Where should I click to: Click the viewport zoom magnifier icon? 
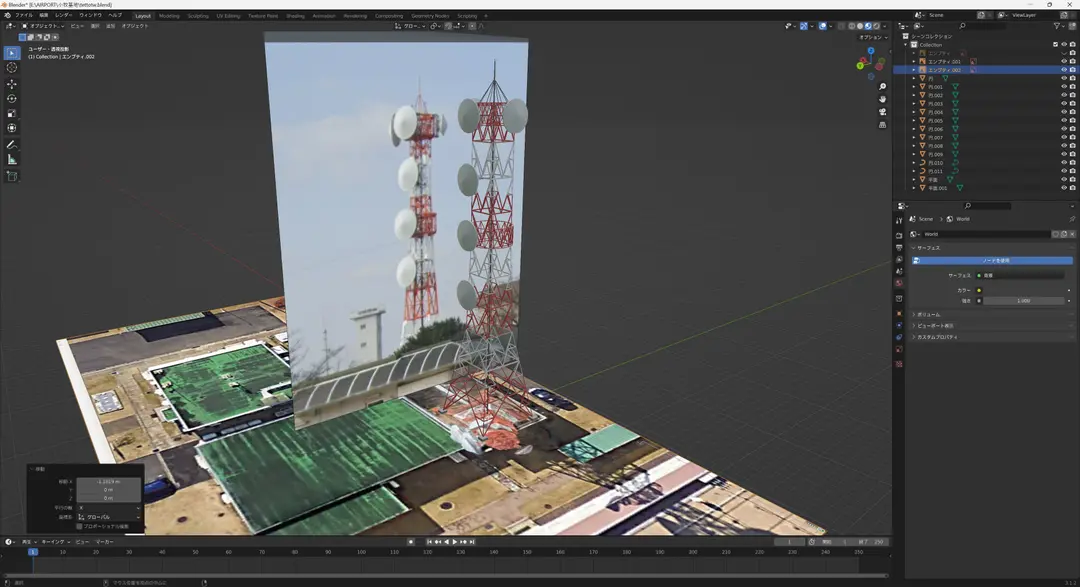[882, 87]
